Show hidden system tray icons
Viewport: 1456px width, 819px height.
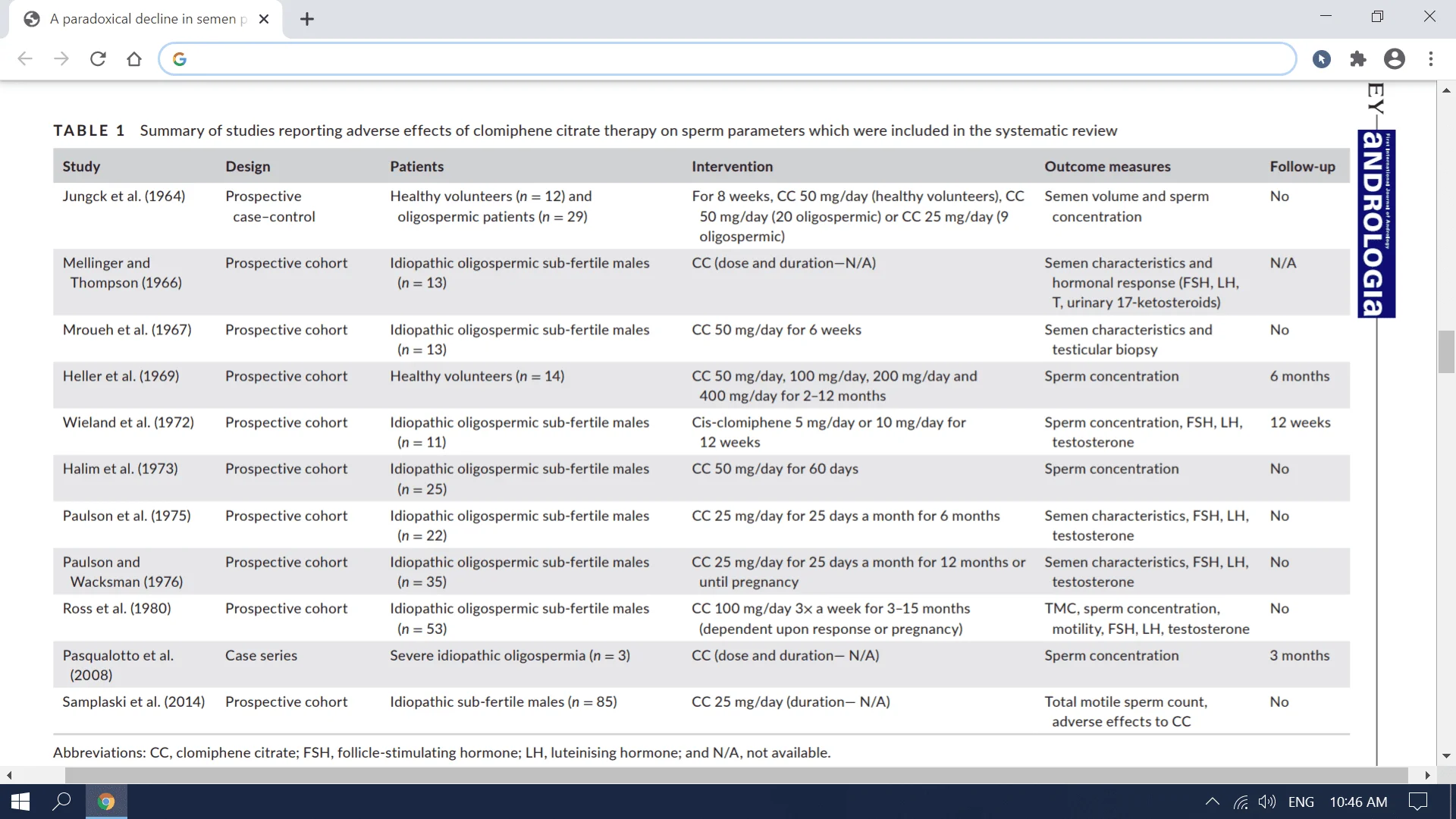click(x=1213, y=802)
